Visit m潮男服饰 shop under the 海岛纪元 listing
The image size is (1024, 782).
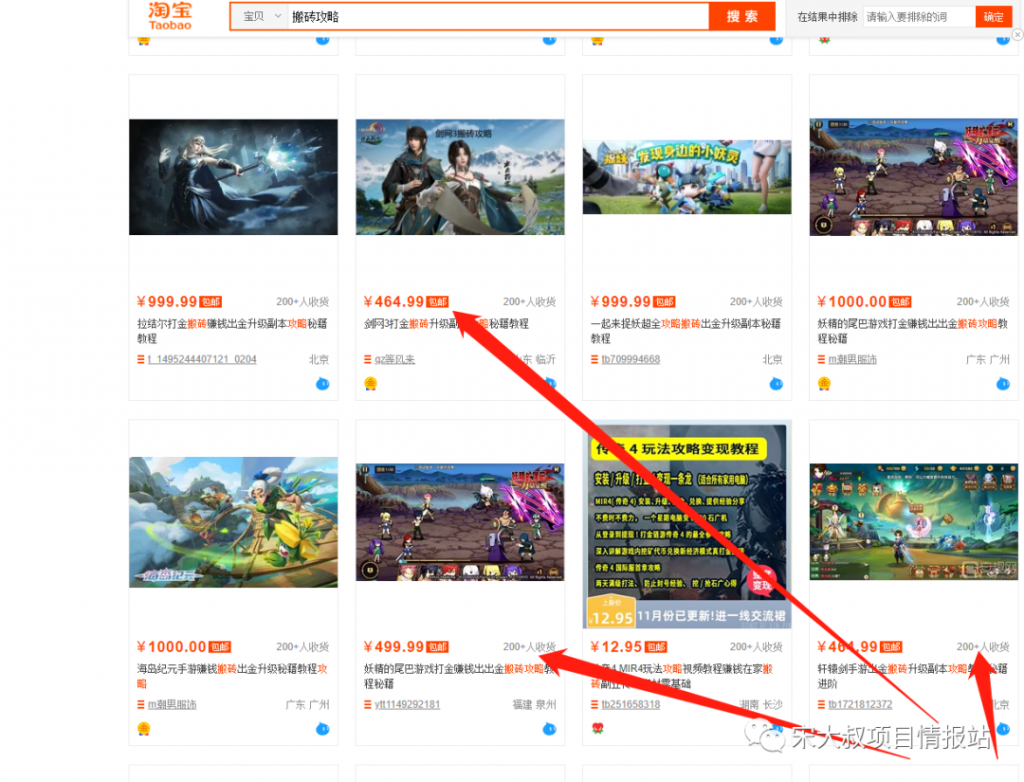(172, 704)
